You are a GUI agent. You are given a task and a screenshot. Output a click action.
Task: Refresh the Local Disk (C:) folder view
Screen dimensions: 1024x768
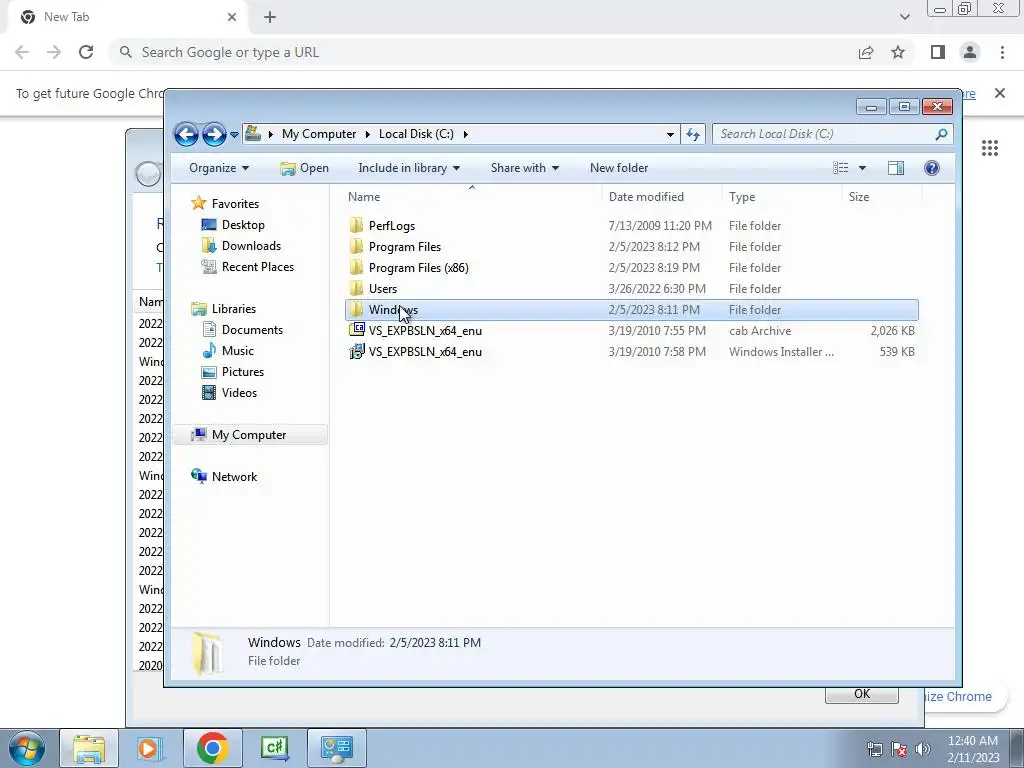coord(693,134)
